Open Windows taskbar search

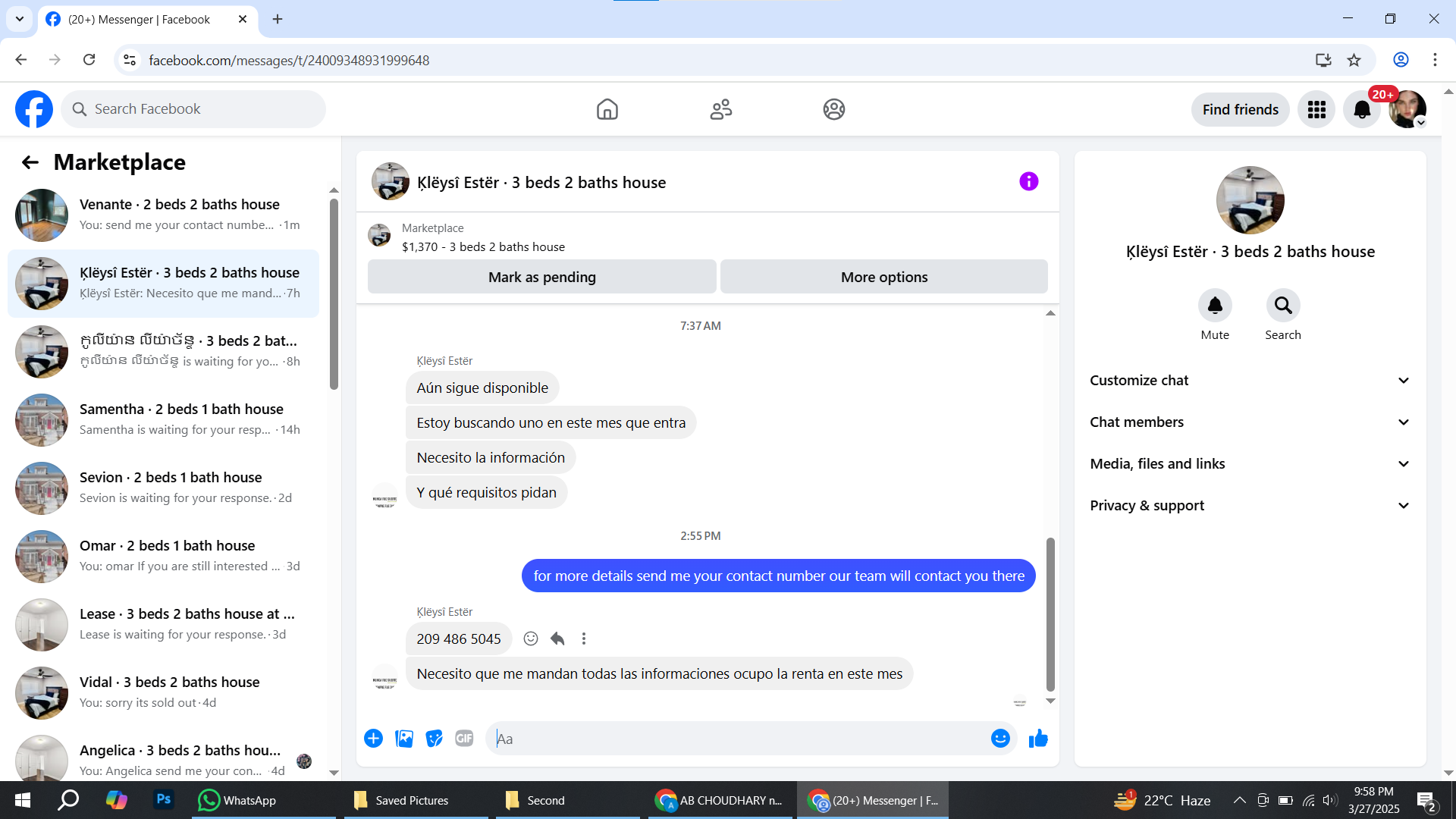[68, 800]
